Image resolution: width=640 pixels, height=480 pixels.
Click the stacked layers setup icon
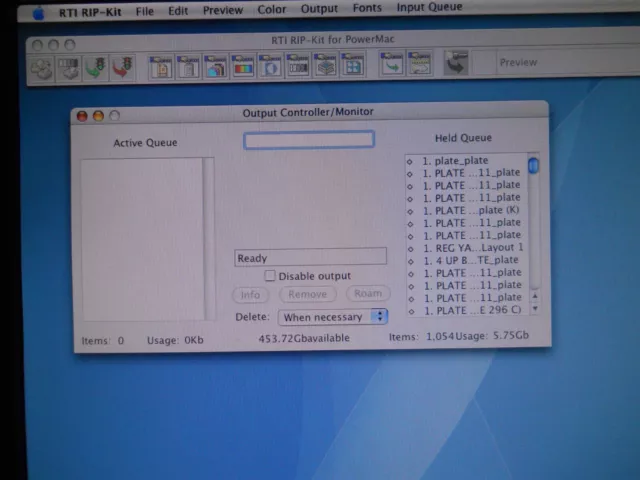pyautogui.click(x=325, y=64)
